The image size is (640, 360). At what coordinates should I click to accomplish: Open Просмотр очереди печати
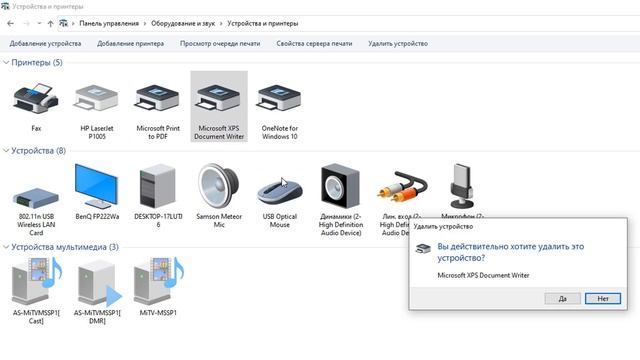tap(220, 43)
